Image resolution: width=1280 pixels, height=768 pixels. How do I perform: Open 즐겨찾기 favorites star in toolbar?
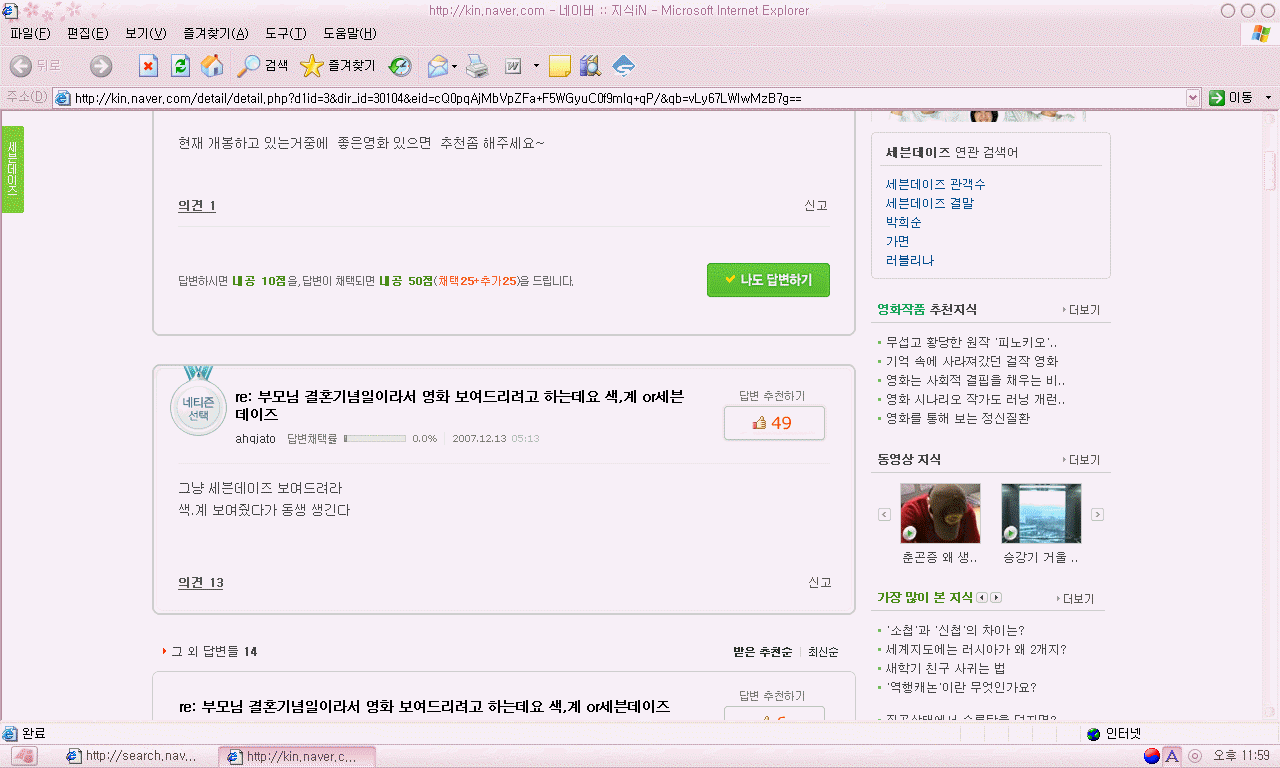338,66
